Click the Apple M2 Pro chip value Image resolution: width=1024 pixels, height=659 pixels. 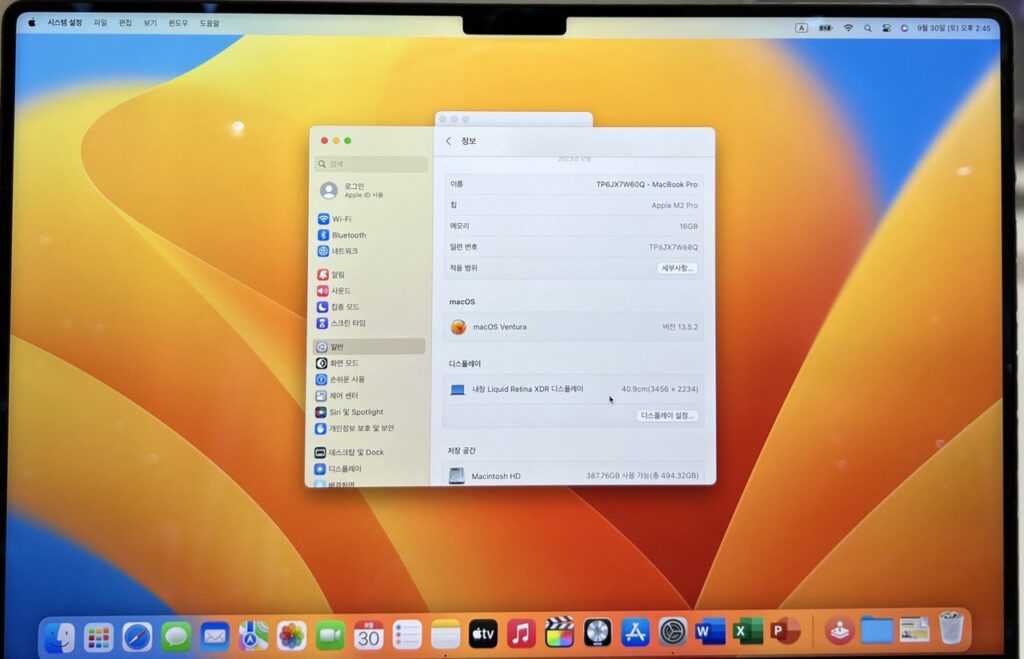674,205
